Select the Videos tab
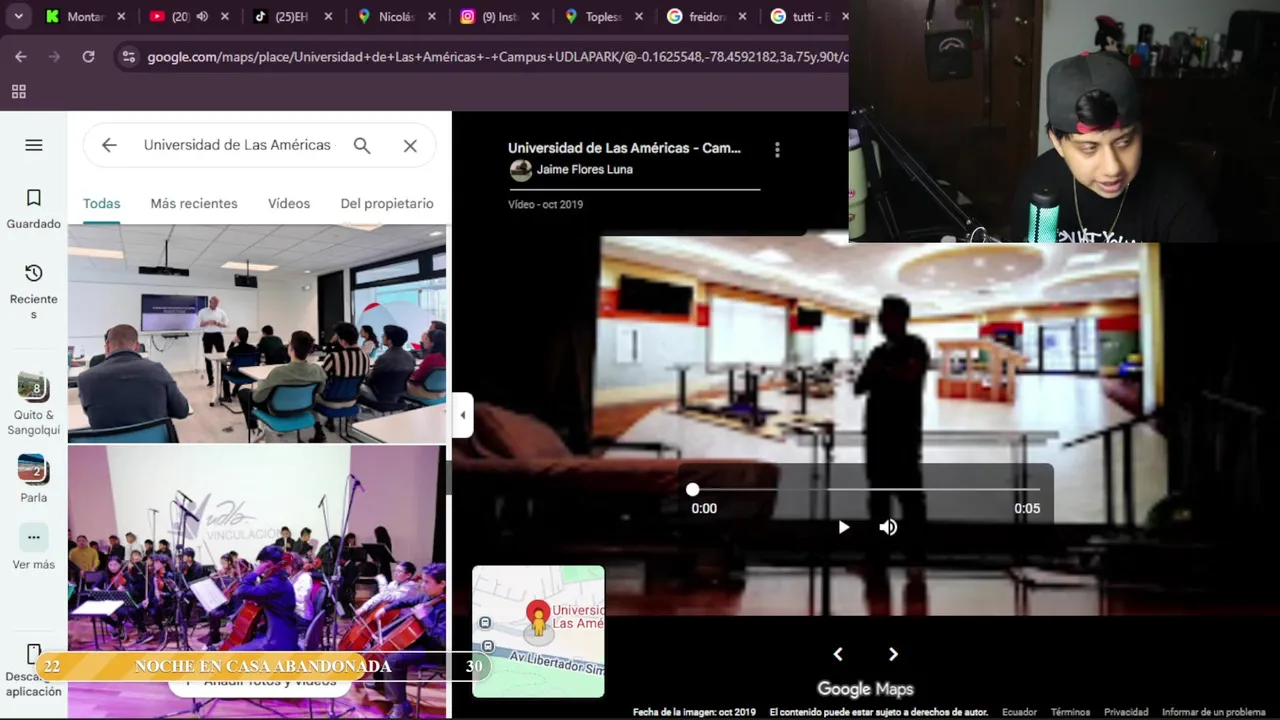Image resolution: width=1280 pixels, height=720 pixels. 289,203
